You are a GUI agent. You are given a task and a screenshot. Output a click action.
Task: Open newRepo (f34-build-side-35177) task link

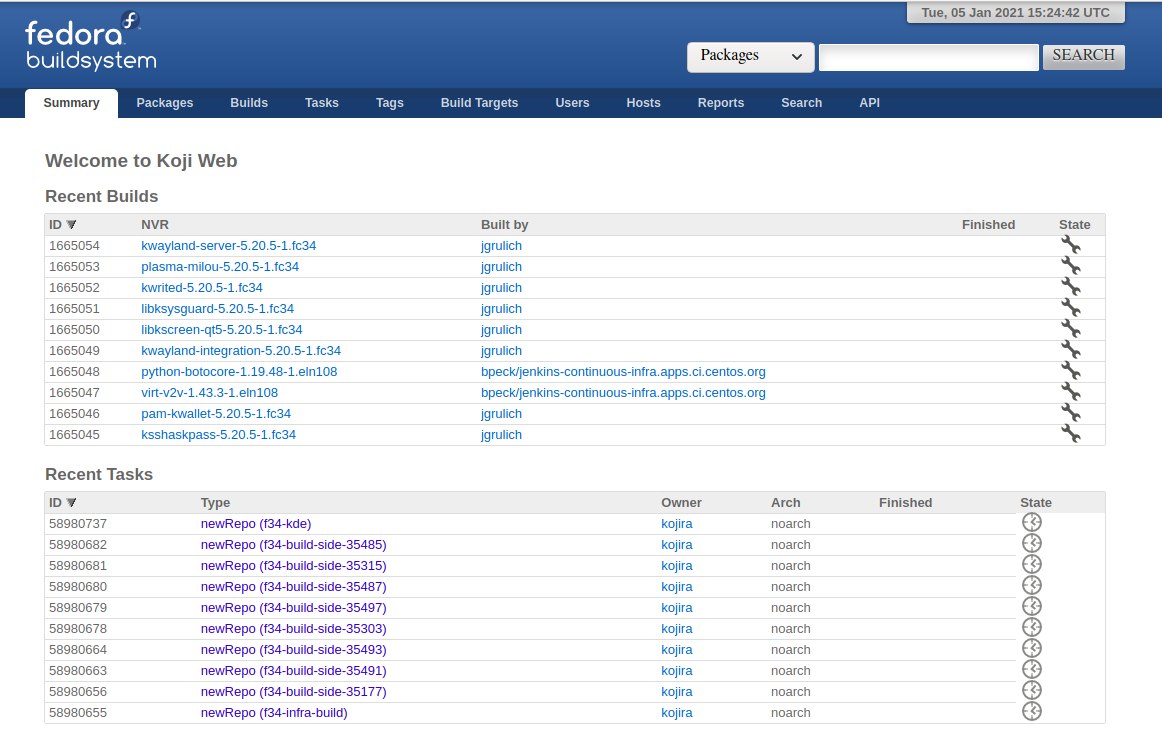click(x=293, y=692)
